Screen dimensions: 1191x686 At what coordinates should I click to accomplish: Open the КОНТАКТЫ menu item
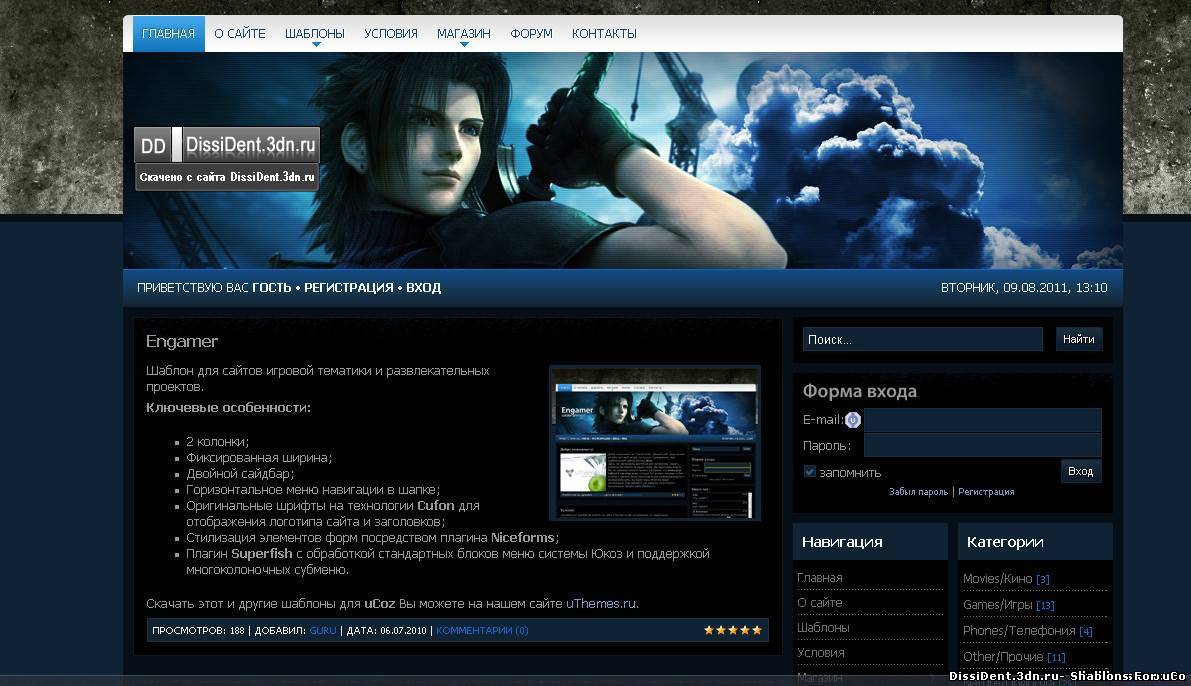[604, 33]
